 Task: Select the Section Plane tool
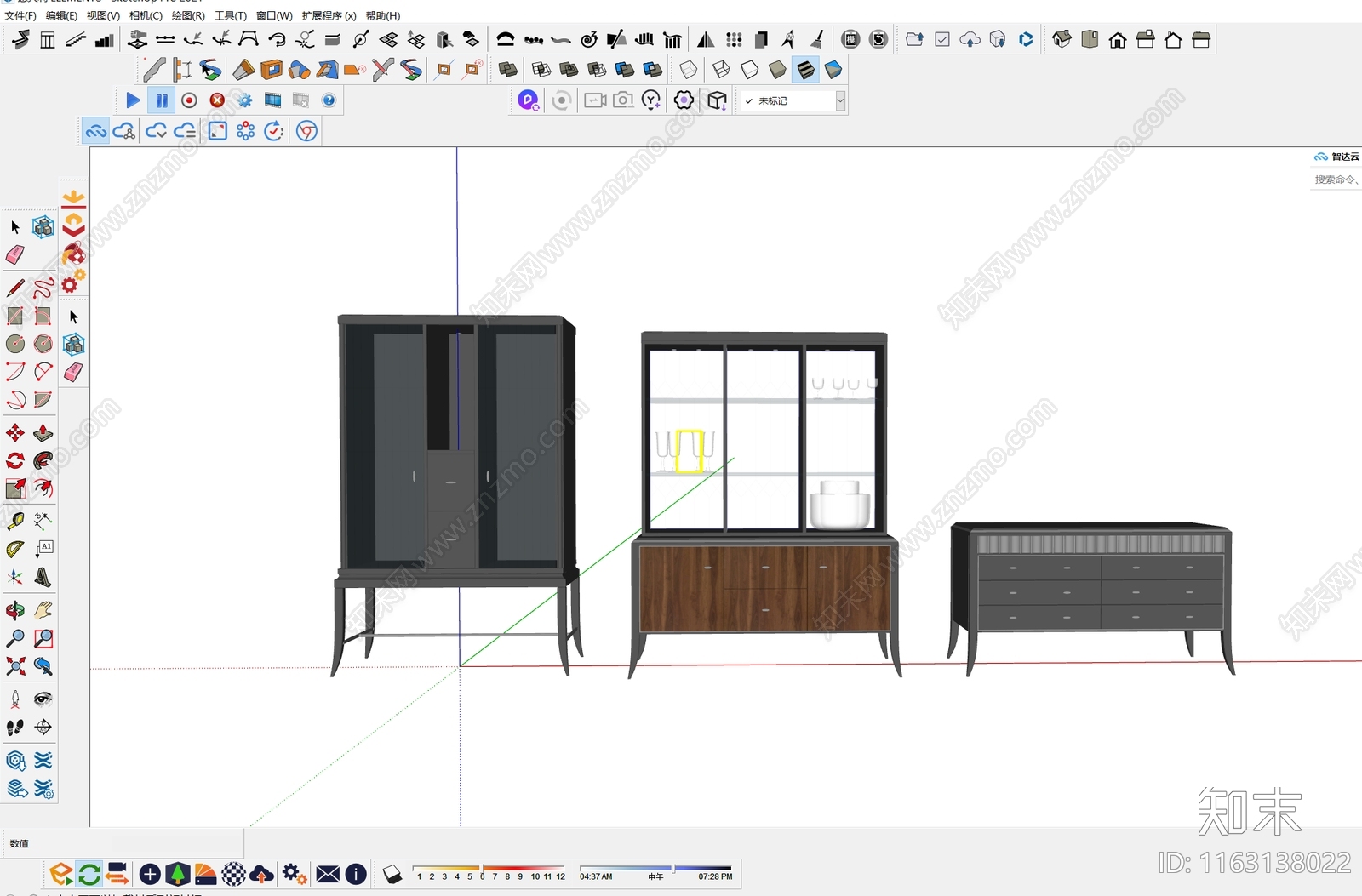(43, 728)
